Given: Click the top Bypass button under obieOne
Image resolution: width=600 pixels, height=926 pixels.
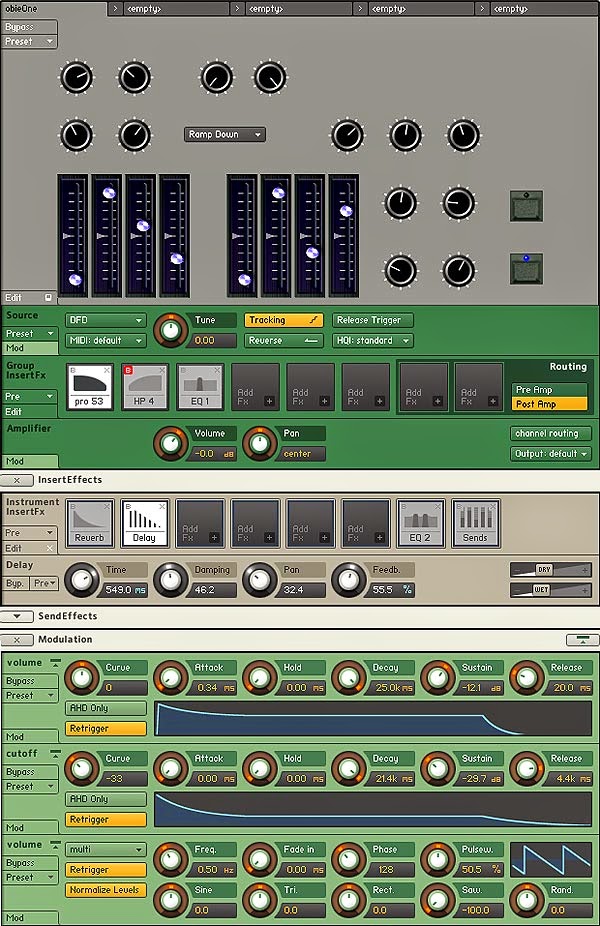Looking at the screenshot, I should (x=30, y=27).
